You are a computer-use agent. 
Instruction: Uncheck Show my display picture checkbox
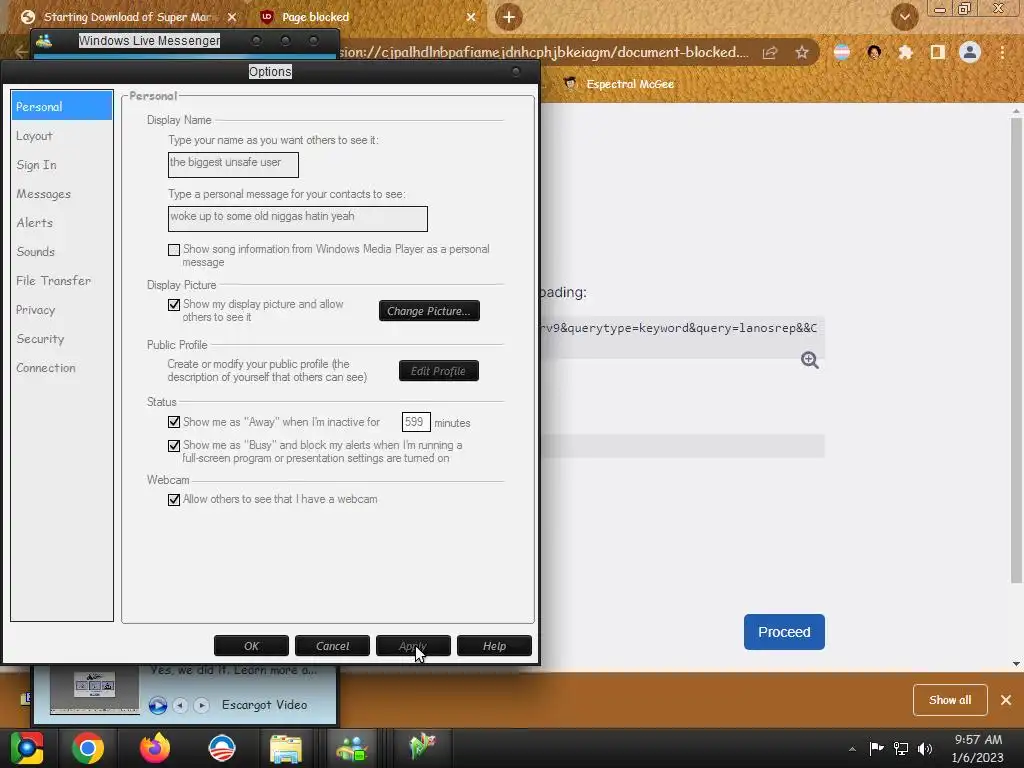click(x=174, y=304)
